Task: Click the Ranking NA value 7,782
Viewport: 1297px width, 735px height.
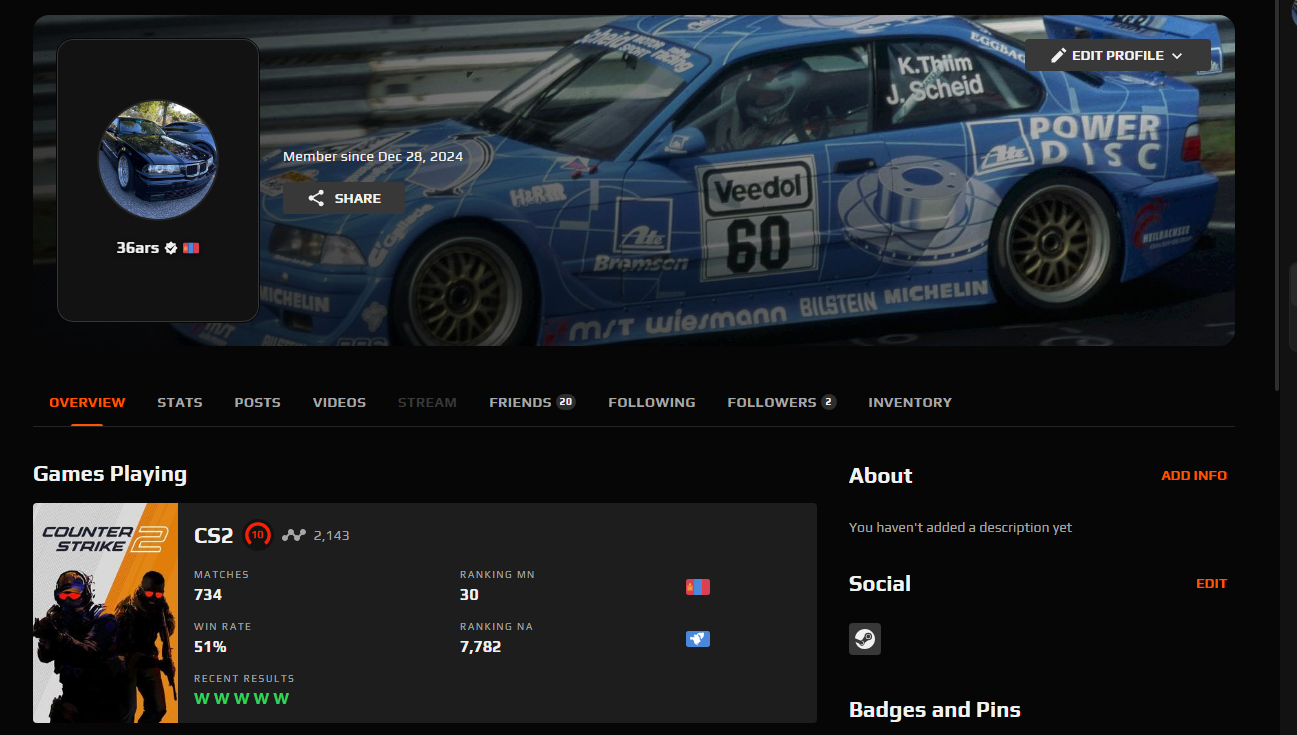Action: [480, 647]
